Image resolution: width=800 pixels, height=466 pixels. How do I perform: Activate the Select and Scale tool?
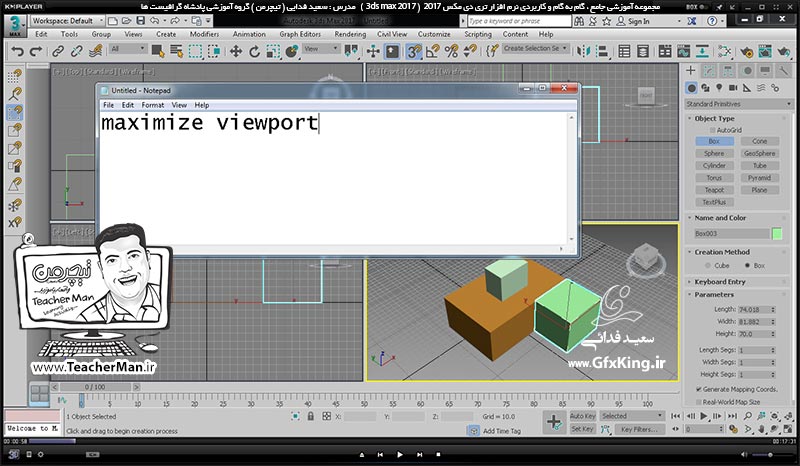(x=273, y=51)
